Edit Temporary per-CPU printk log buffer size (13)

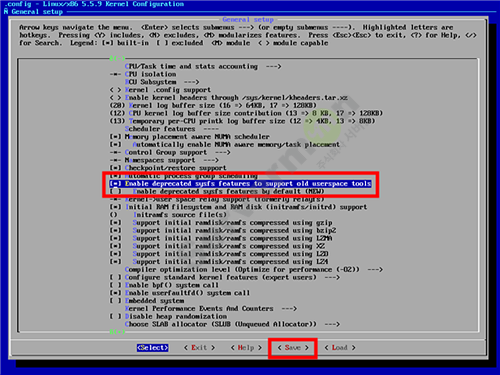pyautogui.click(x=242, y=121)
